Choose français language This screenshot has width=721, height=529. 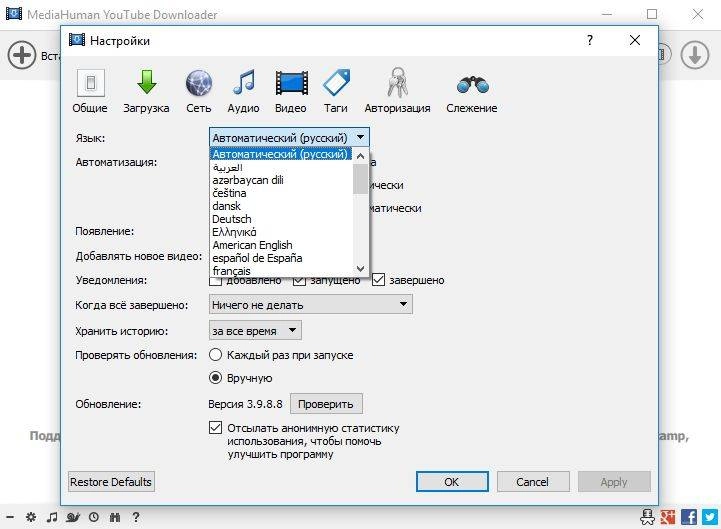coord(280,270)
